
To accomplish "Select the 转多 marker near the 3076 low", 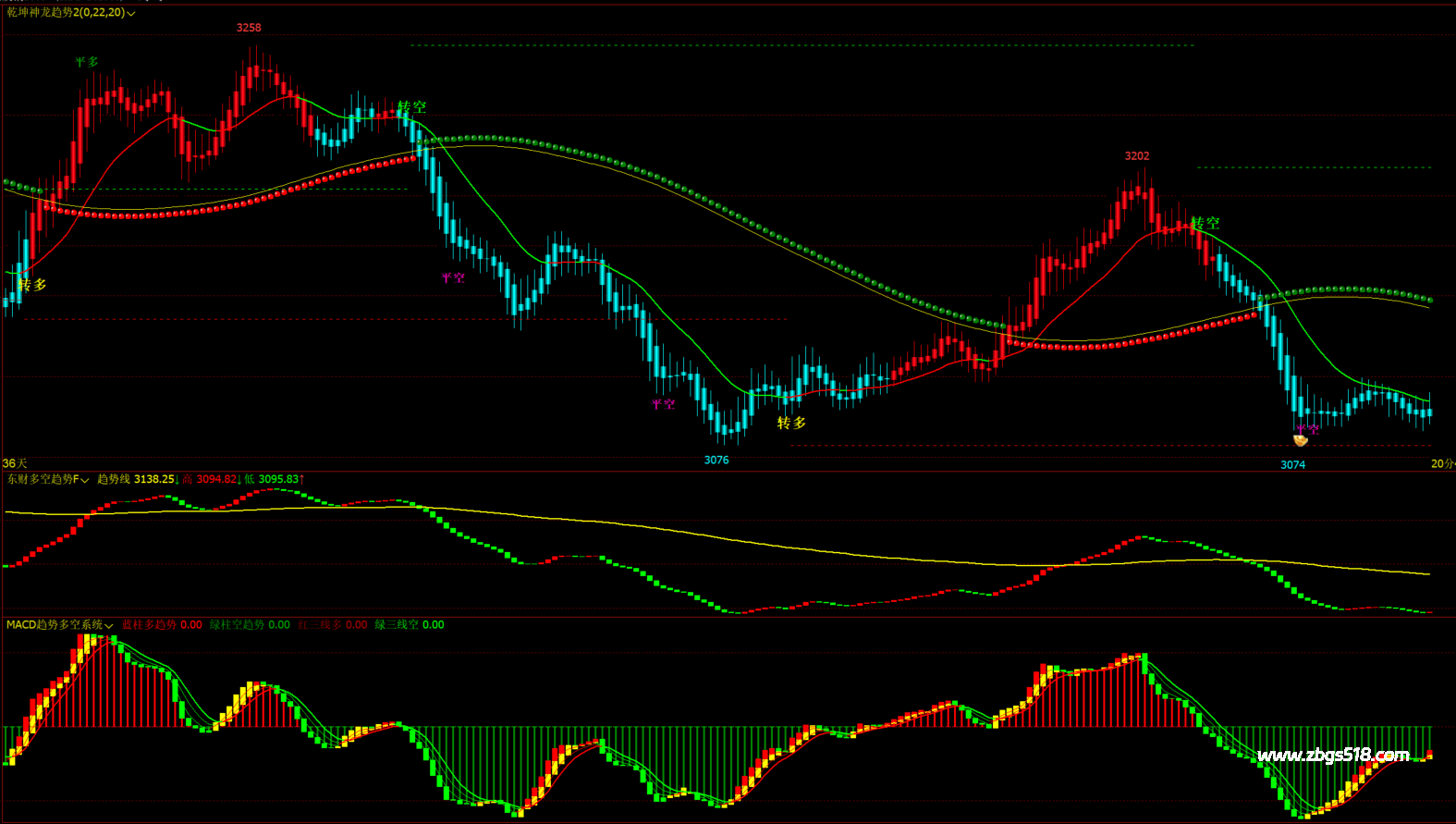I will (x=791, y=423).
